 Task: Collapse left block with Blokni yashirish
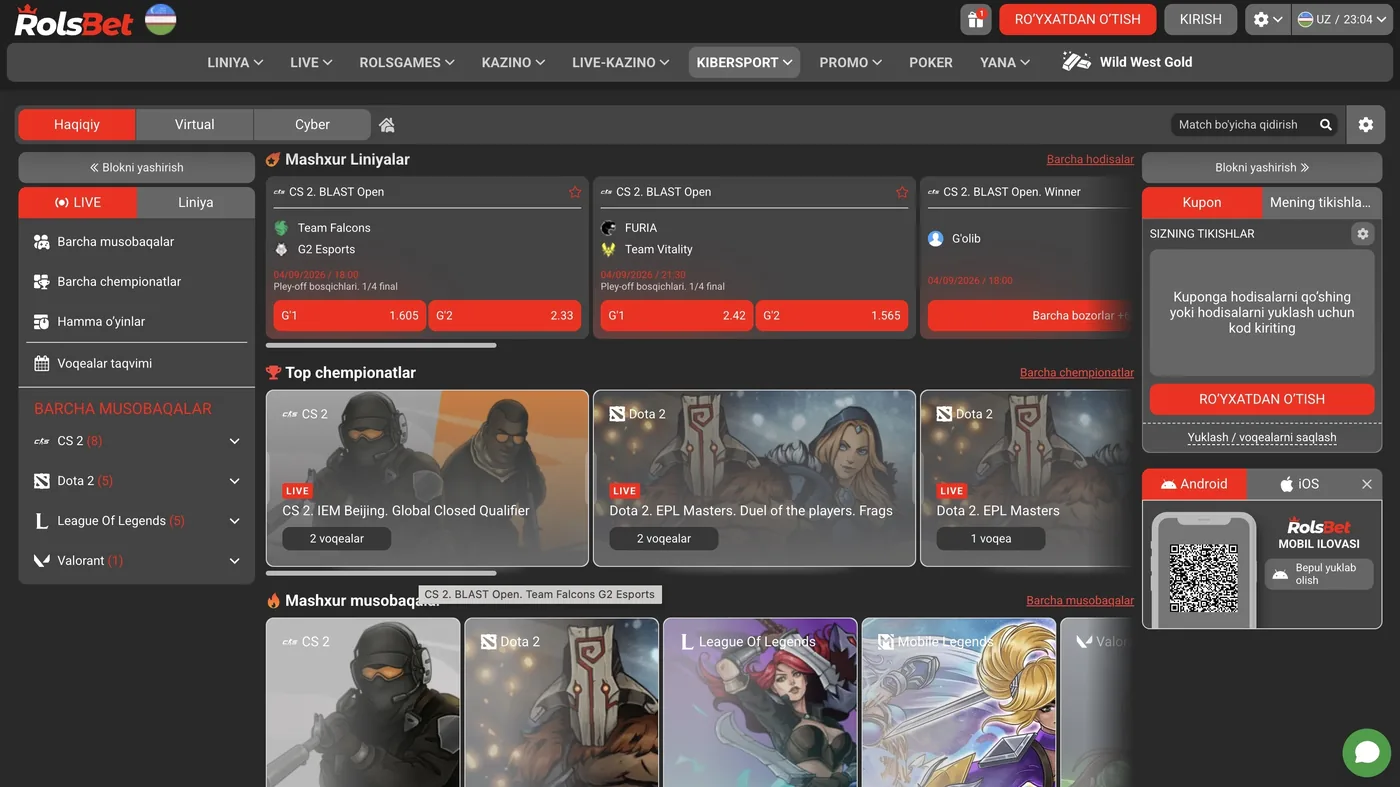(137, 168)
